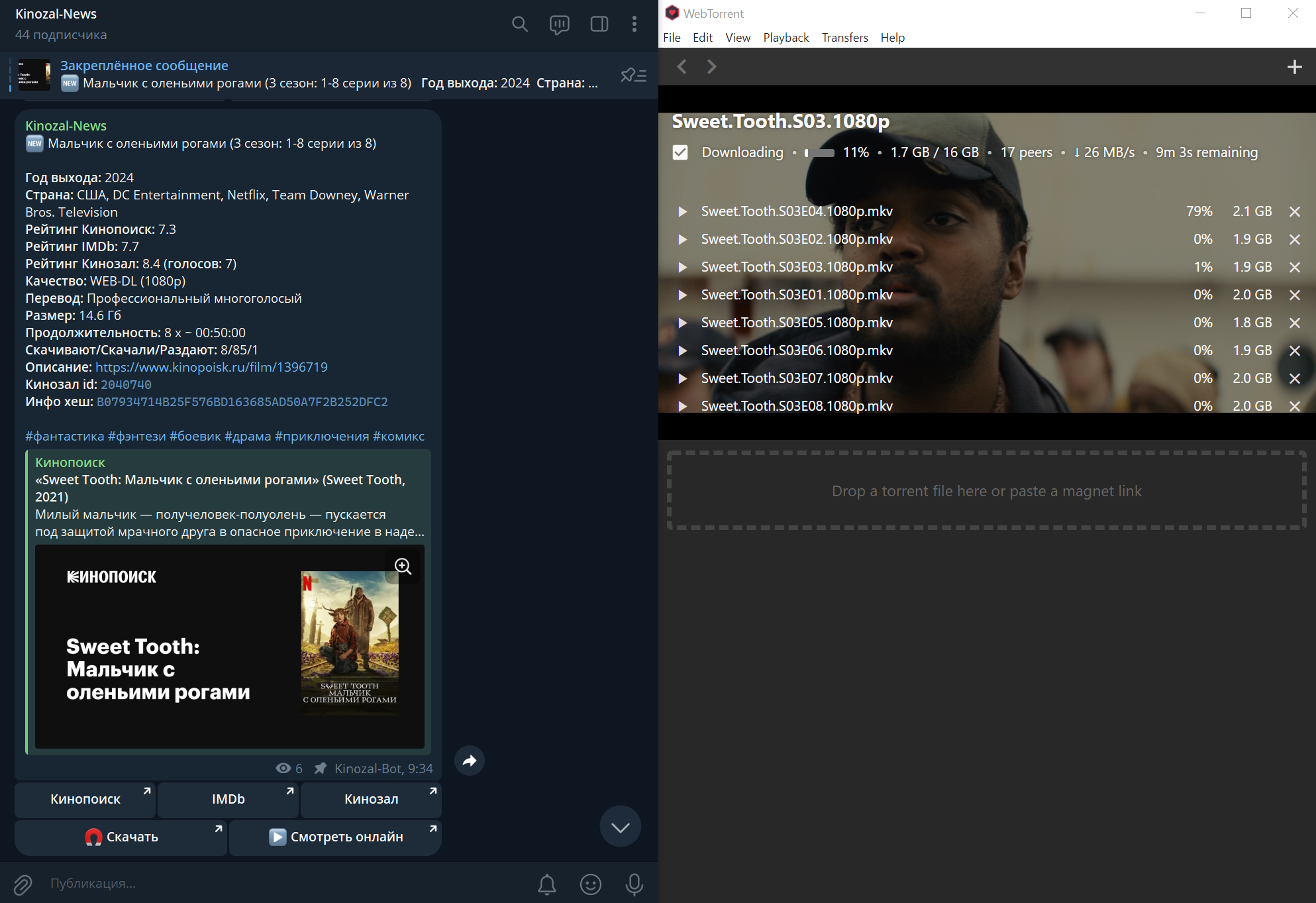Record a voice message
Image resolution: width=1316 pixels, height=903 pixels.
pyautogui.click(x=634, y=884)
